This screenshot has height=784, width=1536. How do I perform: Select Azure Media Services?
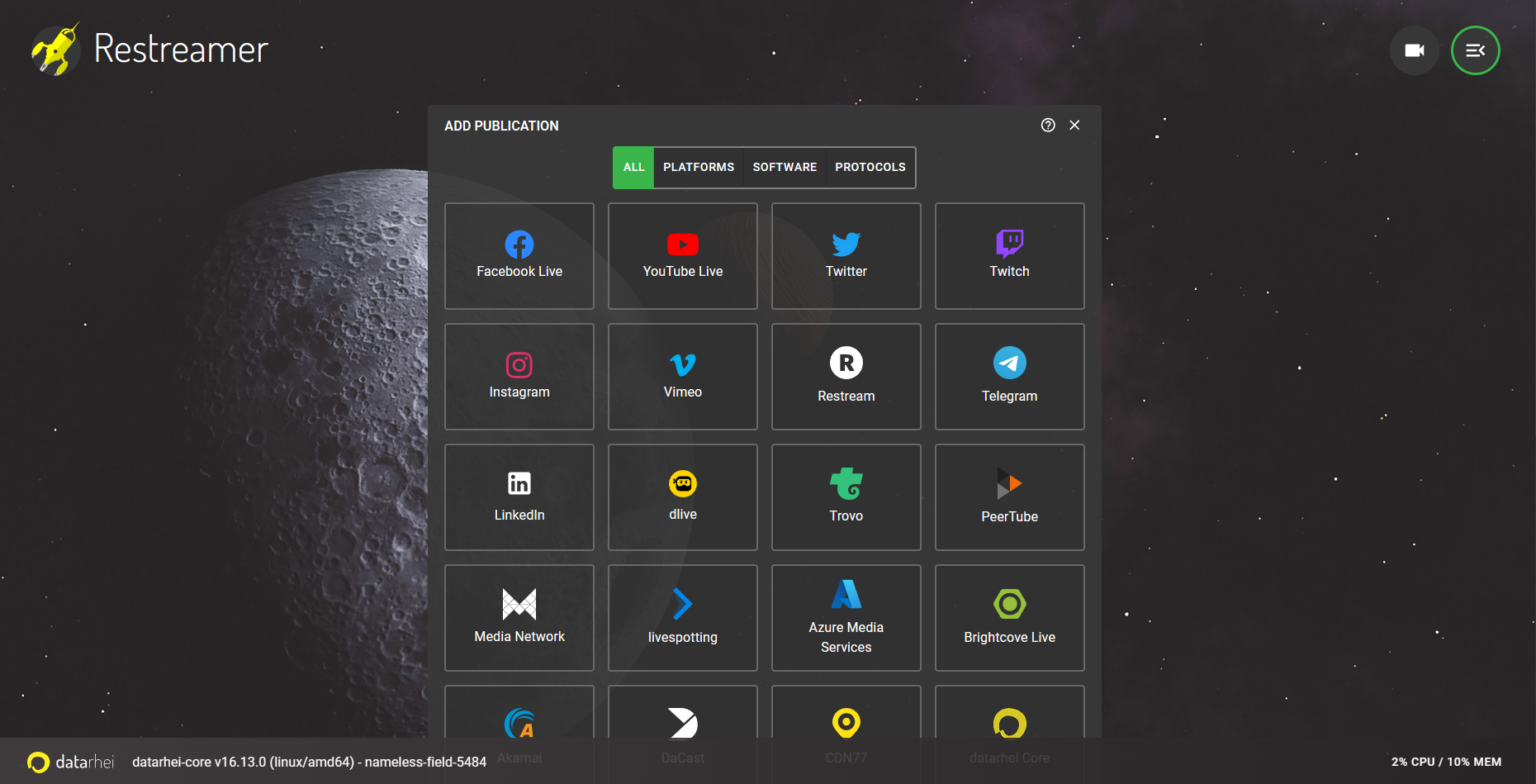(846, 617)
